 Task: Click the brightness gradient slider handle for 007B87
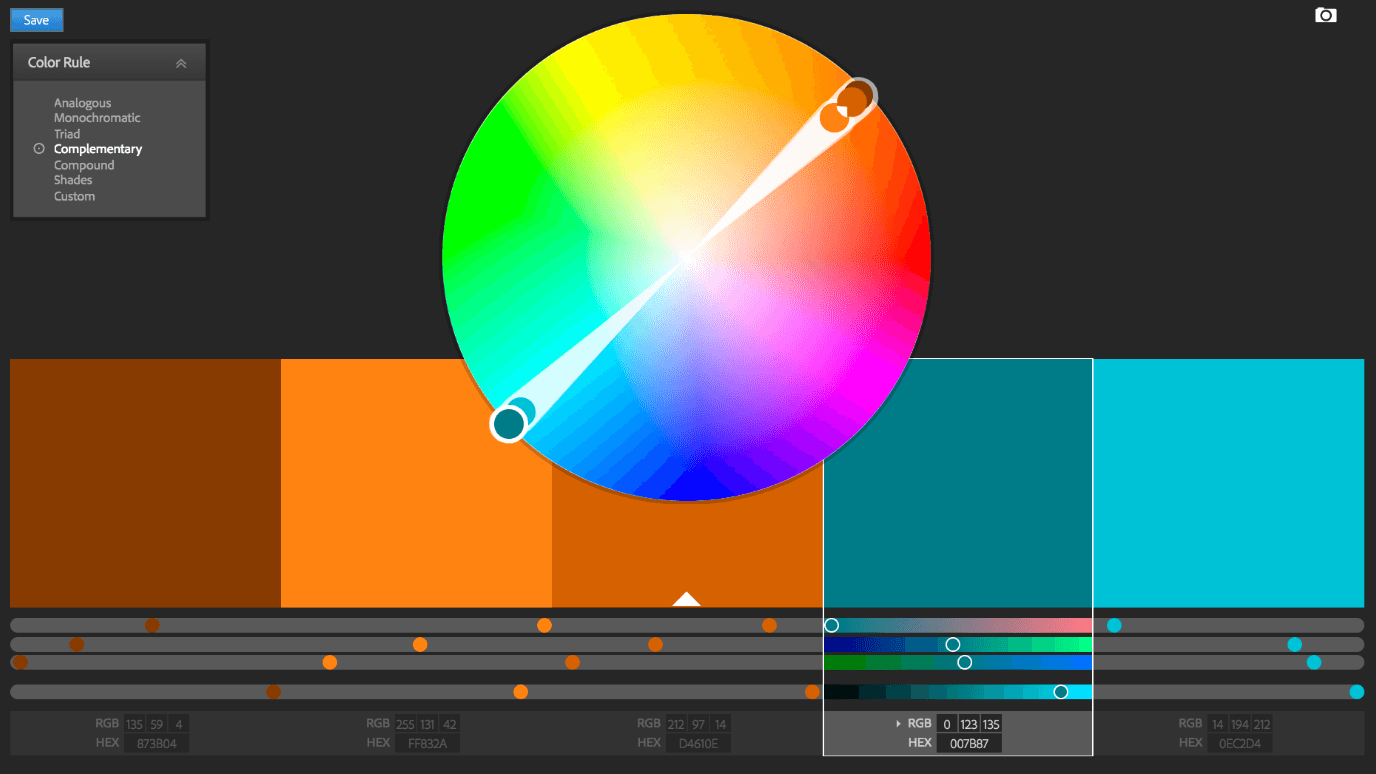(x=1060, y=692)
